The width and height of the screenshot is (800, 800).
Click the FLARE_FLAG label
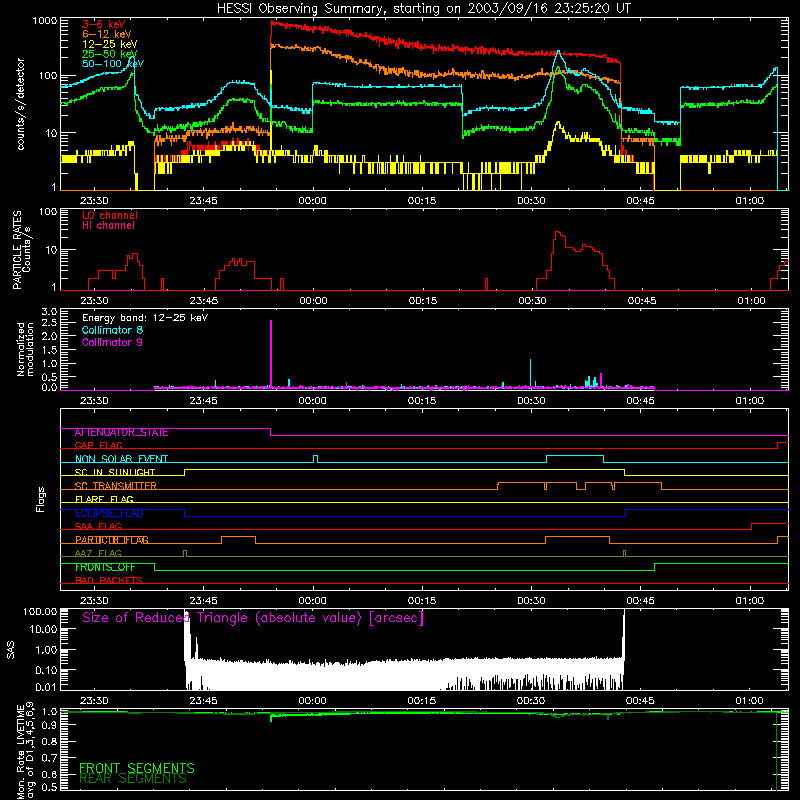tap(104, 499)
